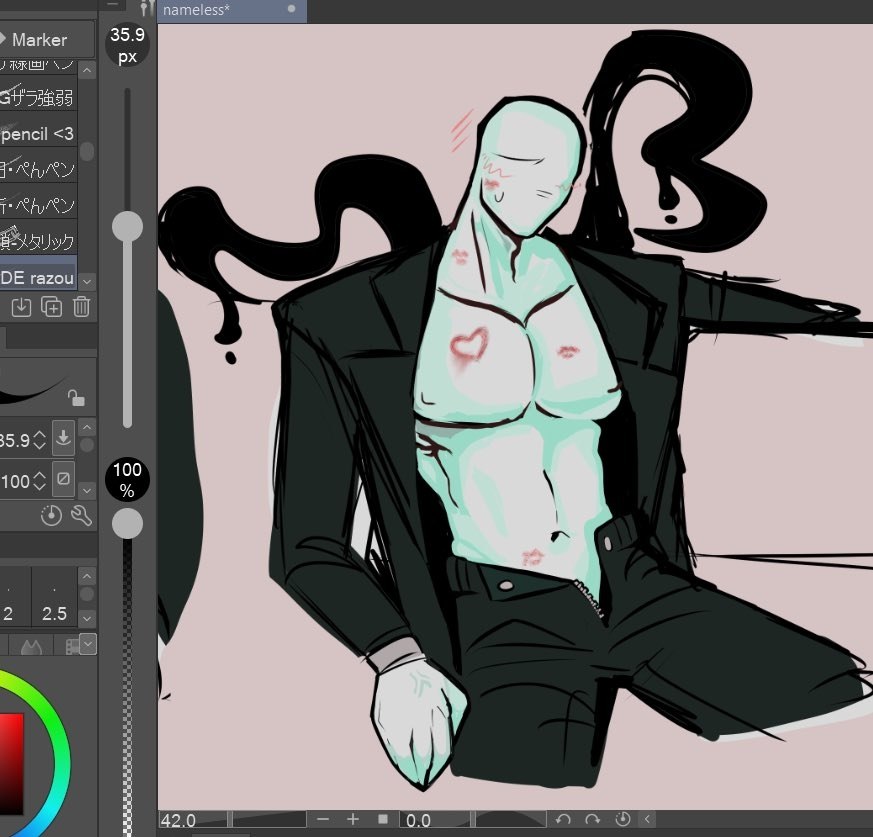Image resolution: width=873 pixels, height=837 pixels.
Task: Open sub tool detail wrench
Action: 81,516
